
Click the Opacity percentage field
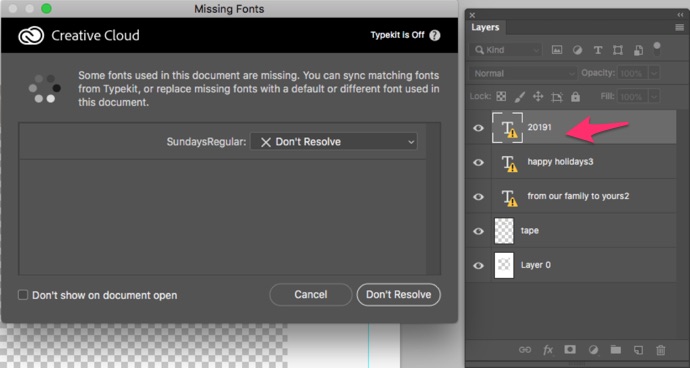click(x=633, y=74)
